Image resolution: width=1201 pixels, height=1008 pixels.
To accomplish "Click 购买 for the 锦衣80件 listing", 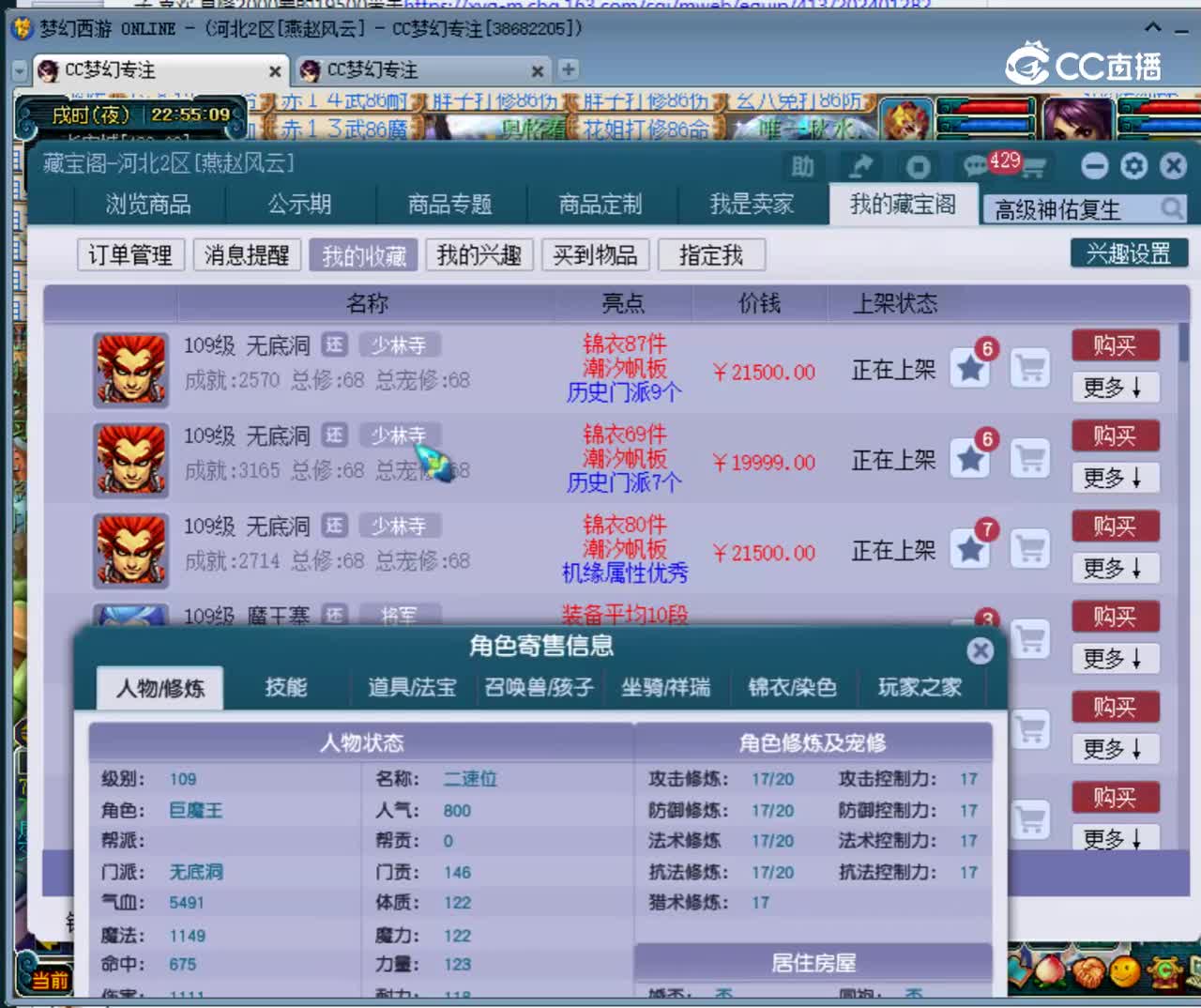I will (1115, 526).
